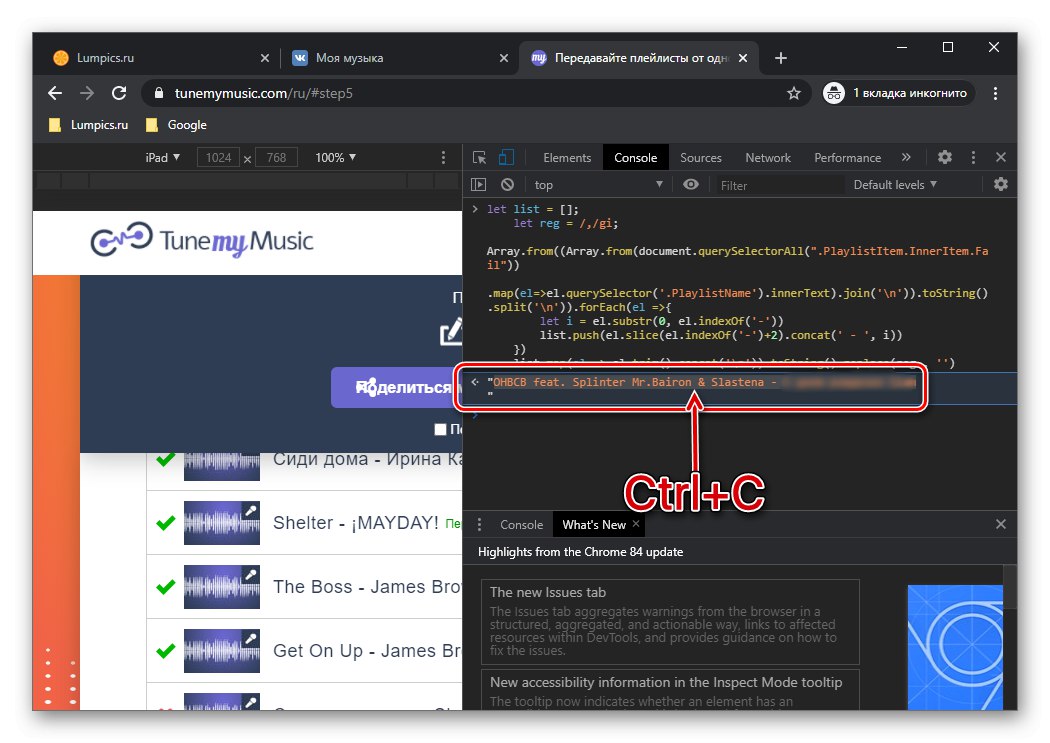This screenshot has height=743, width=1050.
Task: Open the drawer three-dot menu
Action: tap(479, 525)
